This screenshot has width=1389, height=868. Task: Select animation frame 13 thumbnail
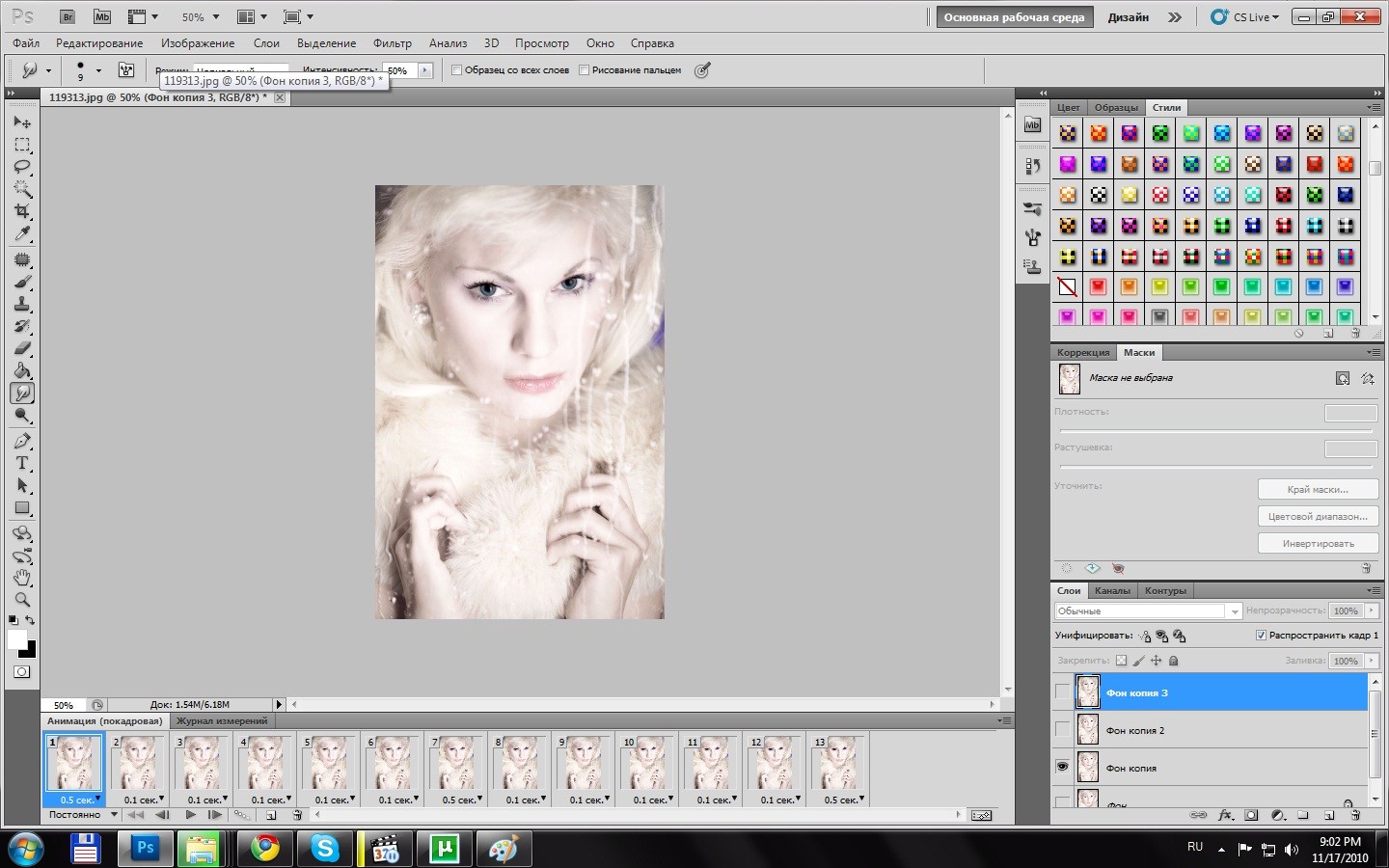pyautogui.click(x=838, y=762)
